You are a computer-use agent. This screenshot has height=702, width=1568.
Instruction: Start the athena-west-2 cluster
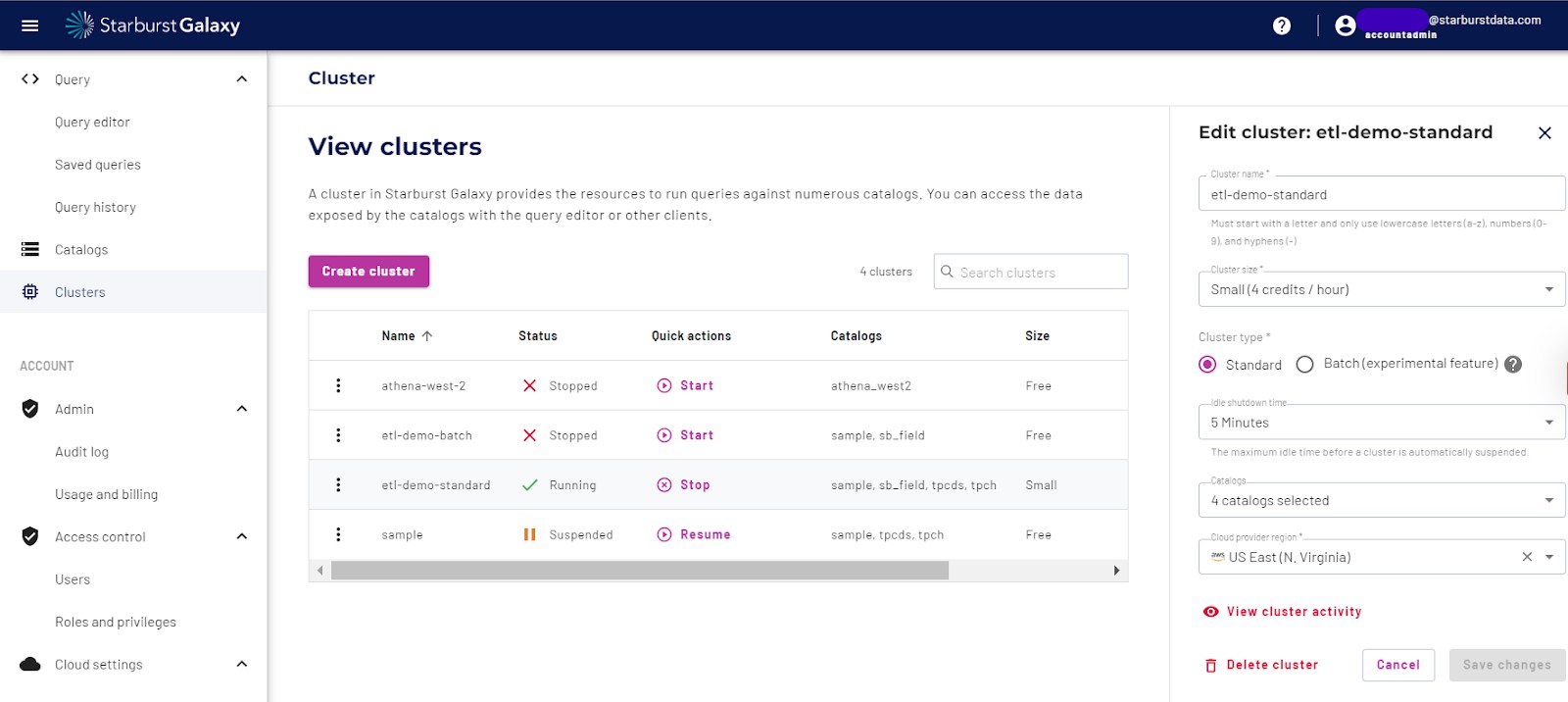pyautogui.click(x=685, y=385)
